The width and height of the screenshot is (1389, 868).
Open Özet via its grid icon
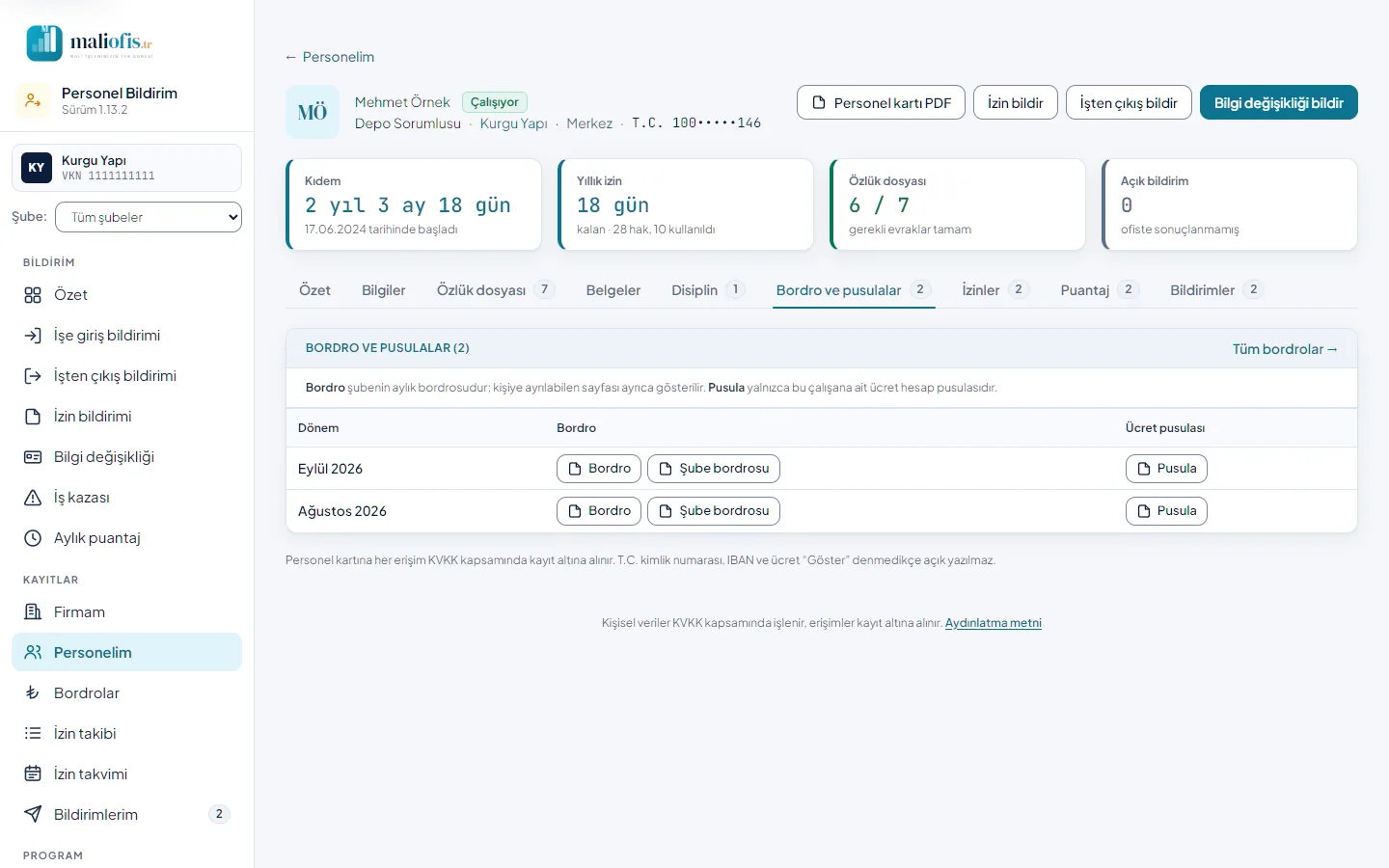(x=33, y=295)
